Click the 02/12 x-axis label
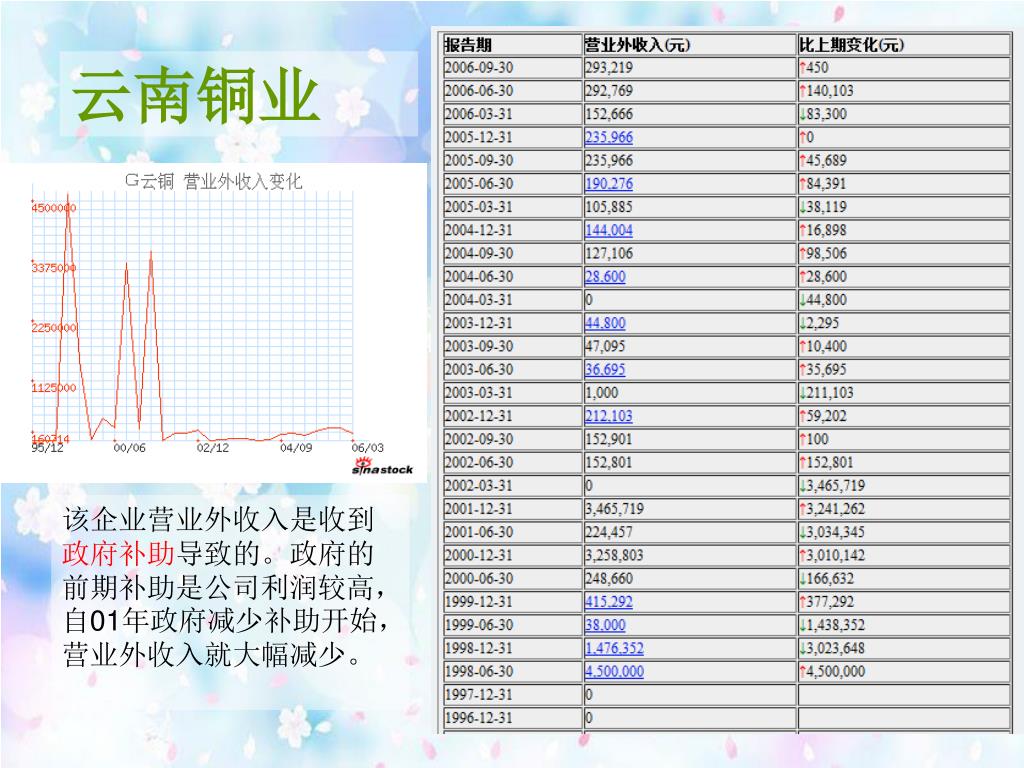This screenshot has height=768, width=1024. point(213,448)
